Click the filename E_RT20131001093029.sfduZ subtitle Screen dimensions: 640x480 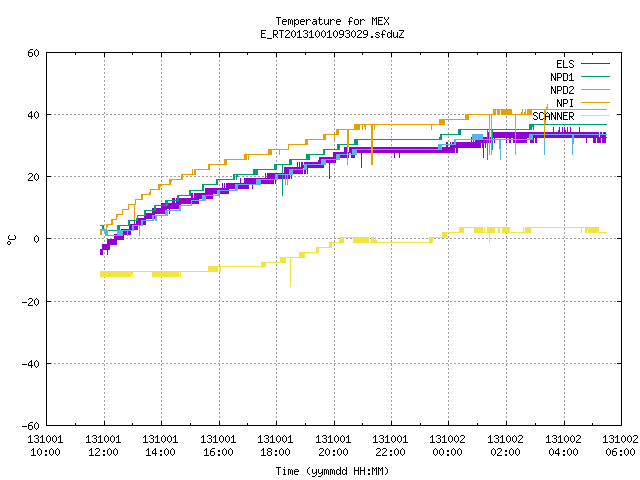click(332, 34)
